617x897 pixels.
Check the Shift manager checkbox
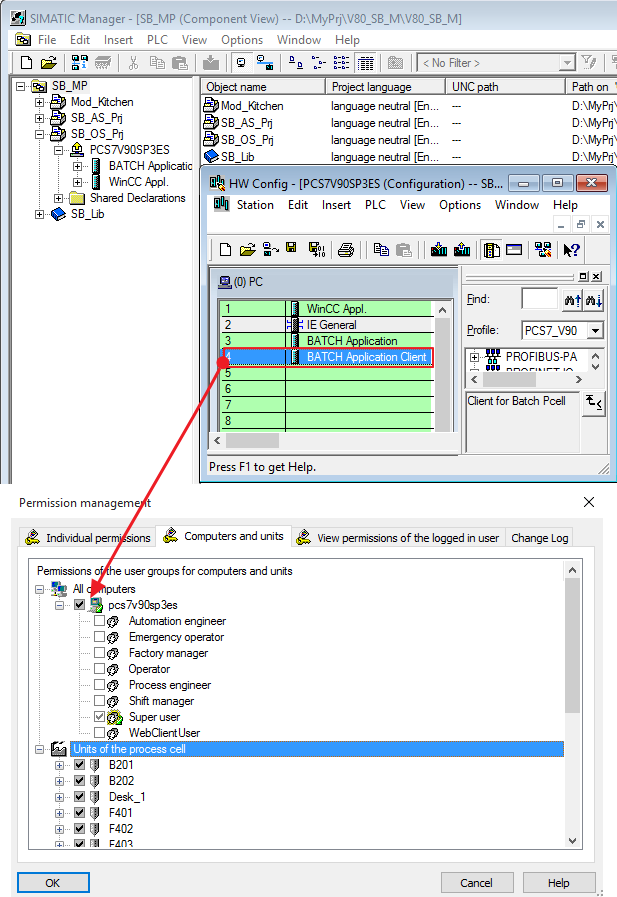[x=99, y=700]
